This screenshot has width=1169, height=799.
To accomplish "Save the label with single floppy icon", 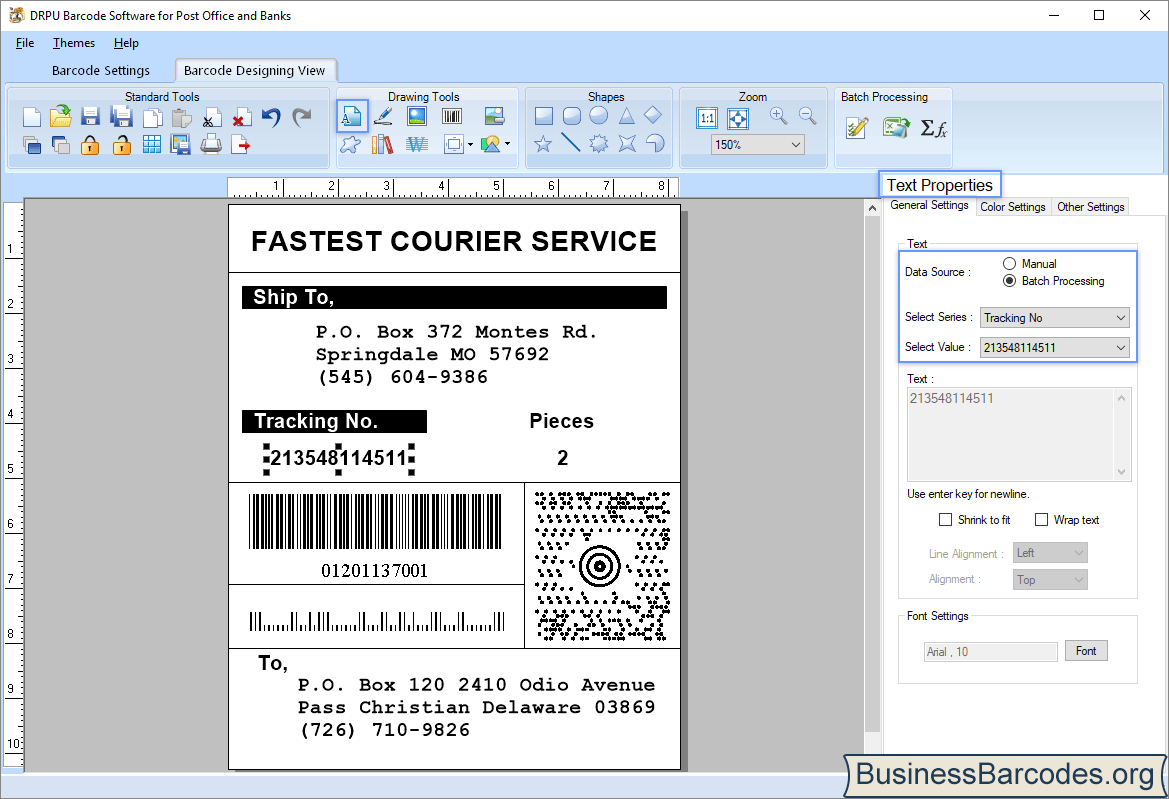I will click(90, 117).
